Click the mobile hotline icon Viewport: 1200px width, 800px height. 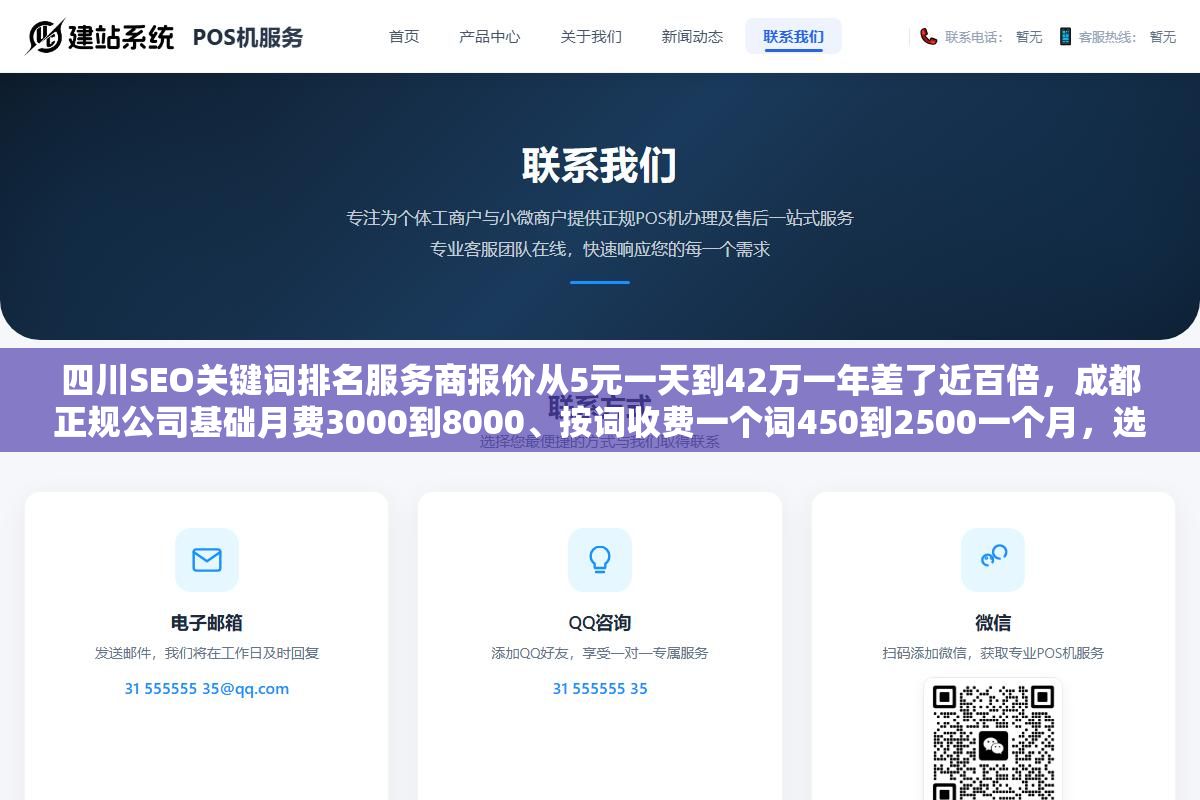(x=1065, y=36)
